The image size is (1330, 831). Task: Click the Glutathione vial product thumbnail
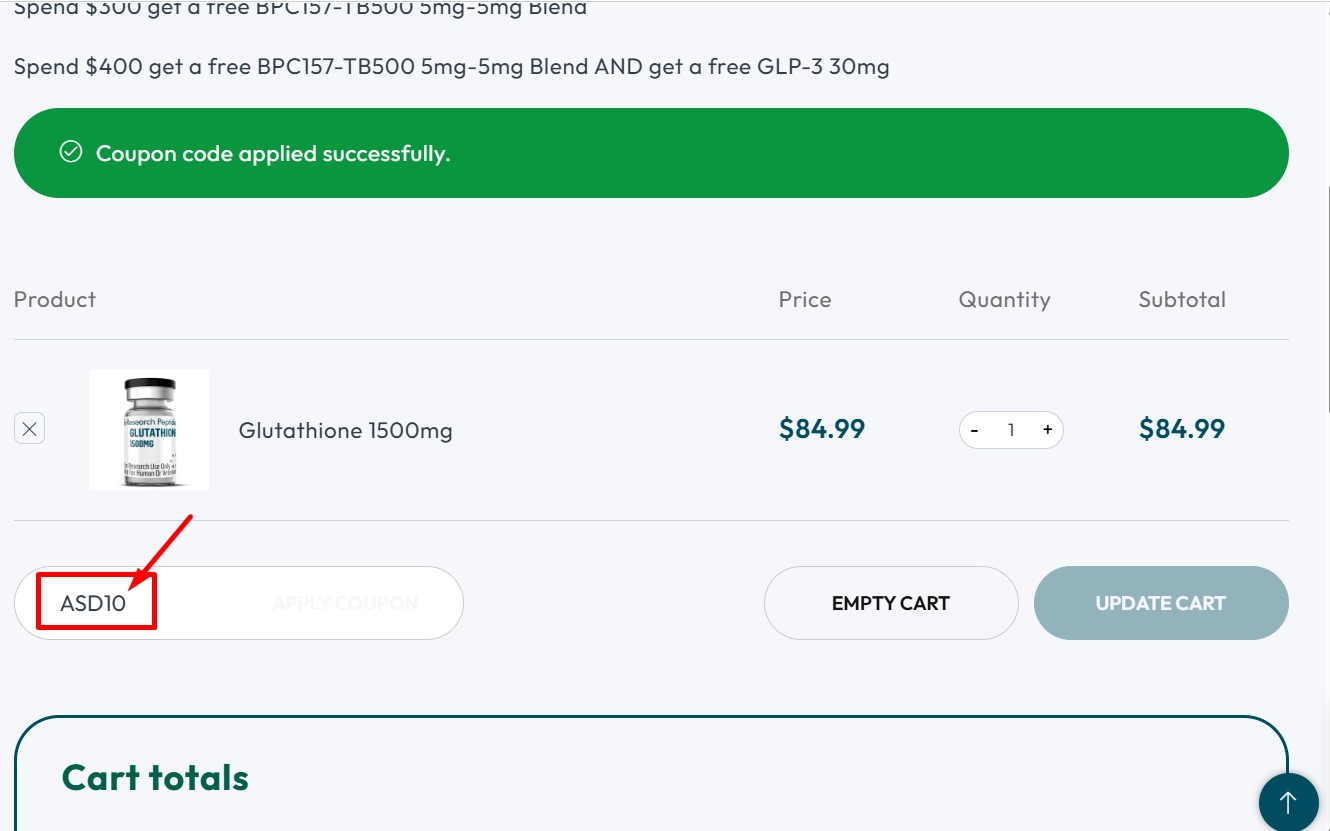[148, 429]
